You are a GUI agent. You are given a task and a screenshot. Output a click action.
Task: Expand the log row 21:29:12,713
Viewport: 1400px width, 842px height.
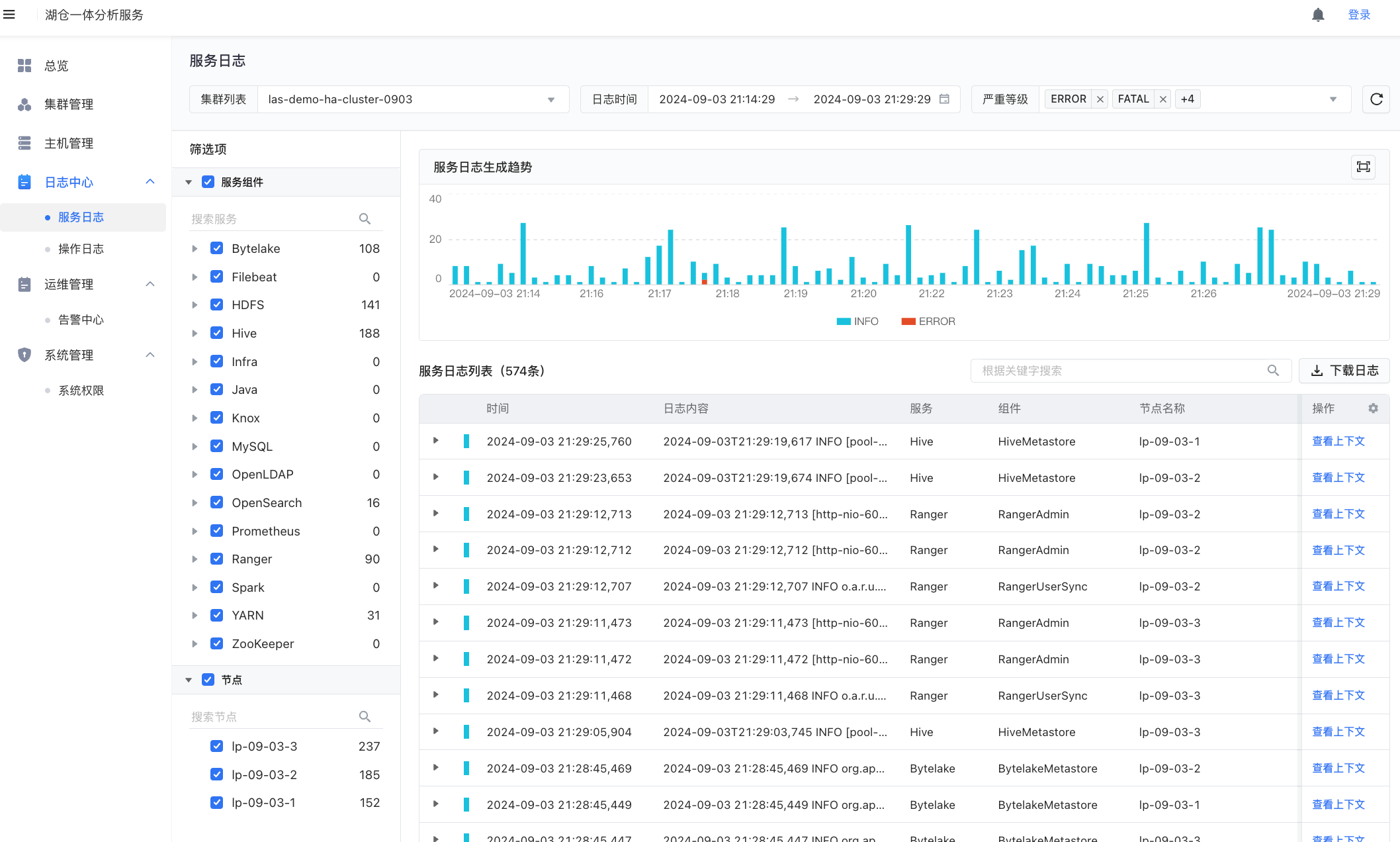pyautogui.click(x=436, y=514)
